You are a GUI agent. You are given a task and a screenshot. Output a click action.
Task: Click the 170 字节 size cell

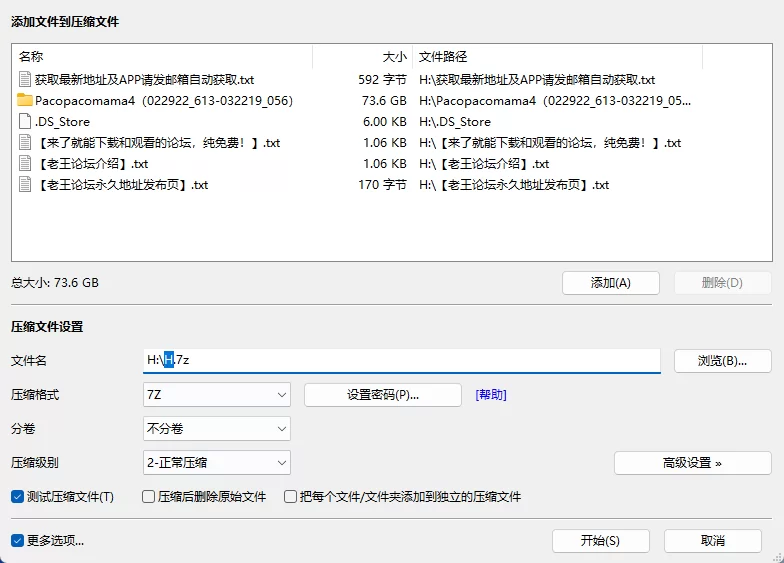[382, 185]
